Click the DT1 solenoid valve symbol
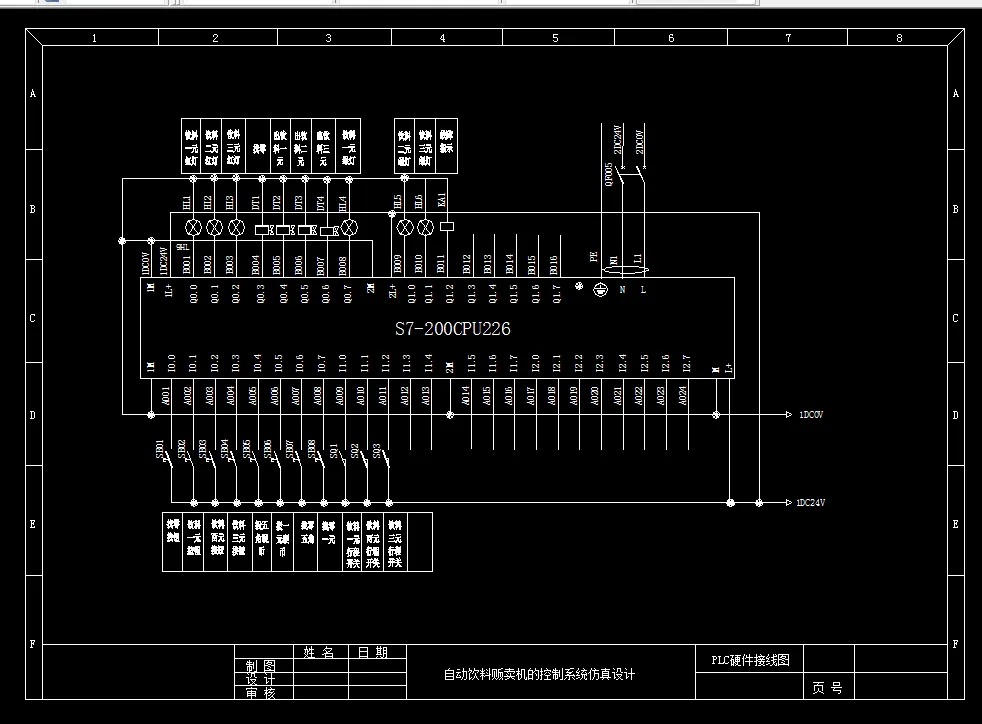Screen dimensions: 982x724 (262, 229)
